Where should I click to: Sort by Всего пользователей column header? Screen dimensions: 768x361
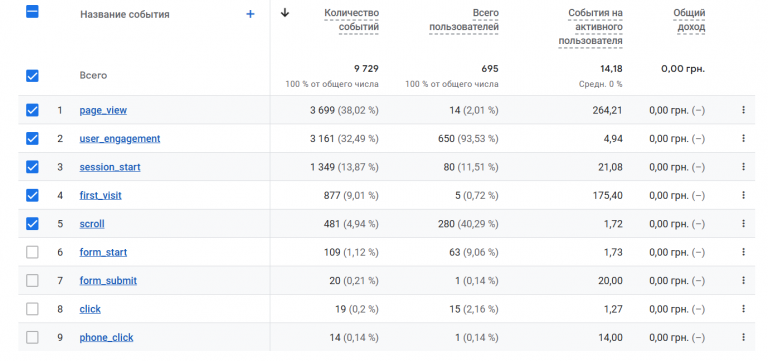pos(464,20)
